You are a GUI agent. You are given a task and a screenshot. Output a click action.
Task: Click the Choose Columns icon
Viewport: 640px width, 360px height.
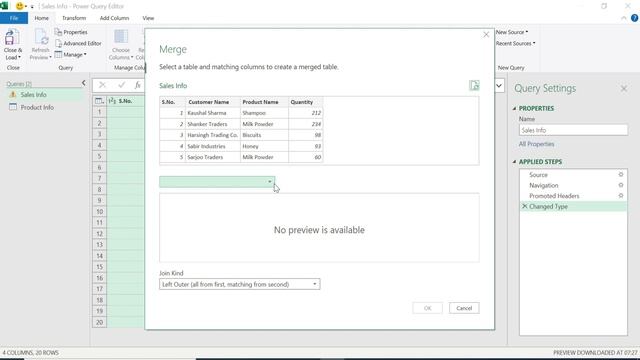coord(121,37)
